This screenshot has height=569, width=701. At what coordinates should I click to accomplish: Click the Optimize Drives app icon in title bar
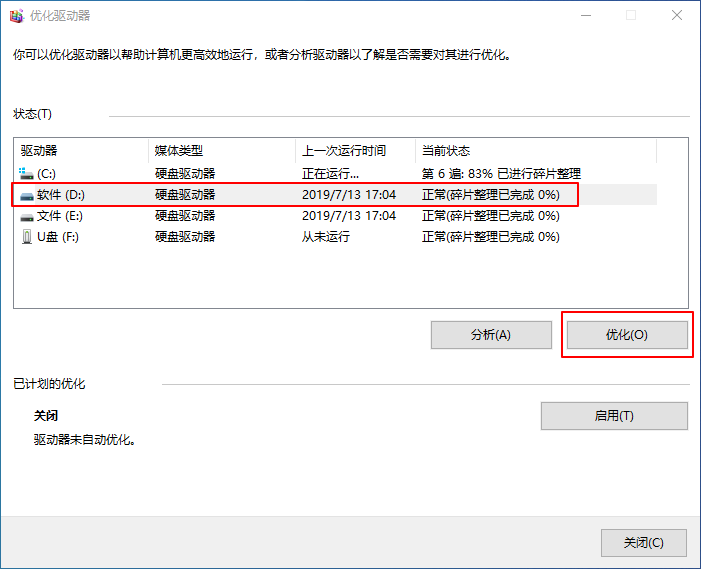16,15
